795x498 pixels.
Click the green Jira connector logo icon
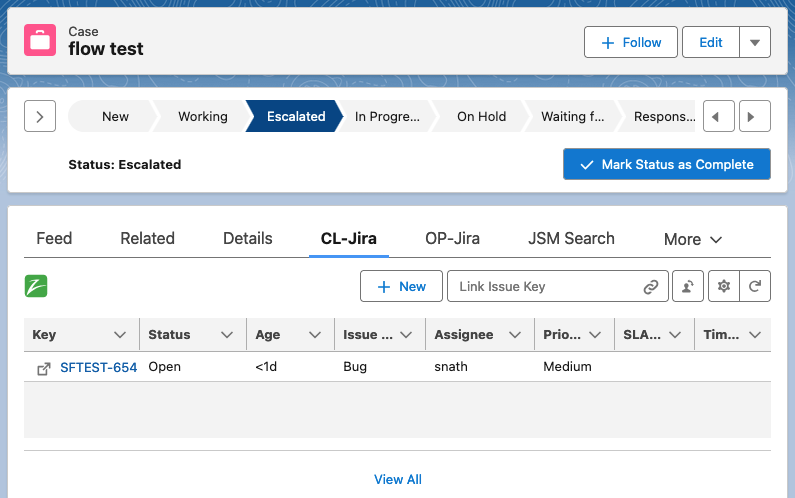click(36, 286)
